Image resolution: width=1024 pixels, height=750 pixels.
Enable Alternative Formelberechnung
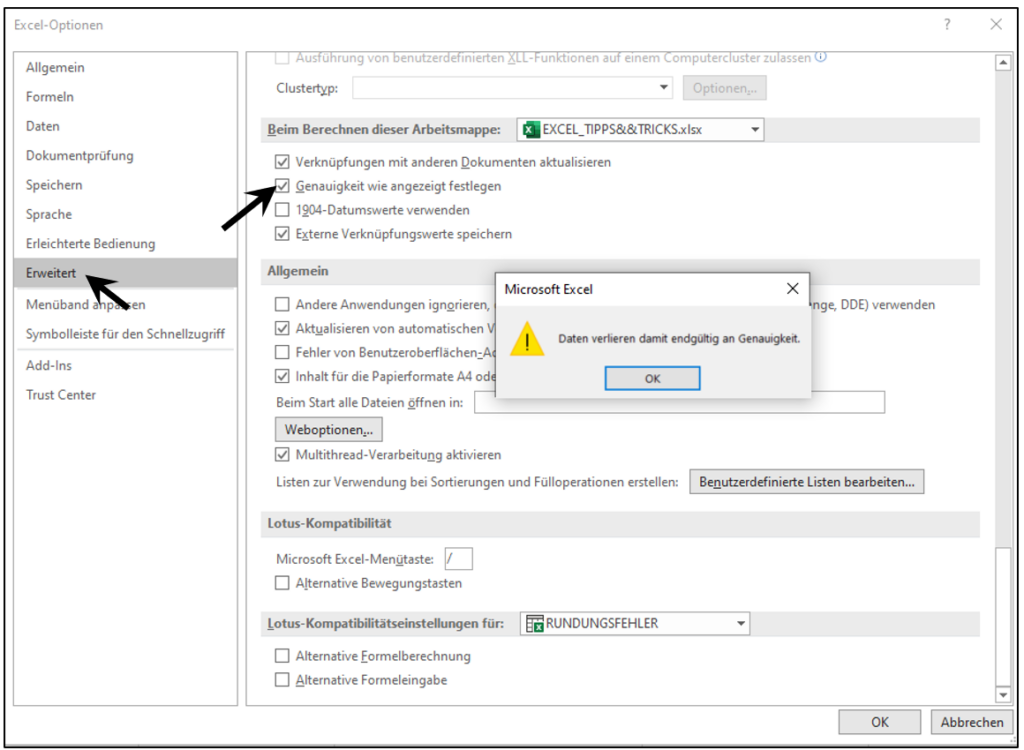(282, 656)
